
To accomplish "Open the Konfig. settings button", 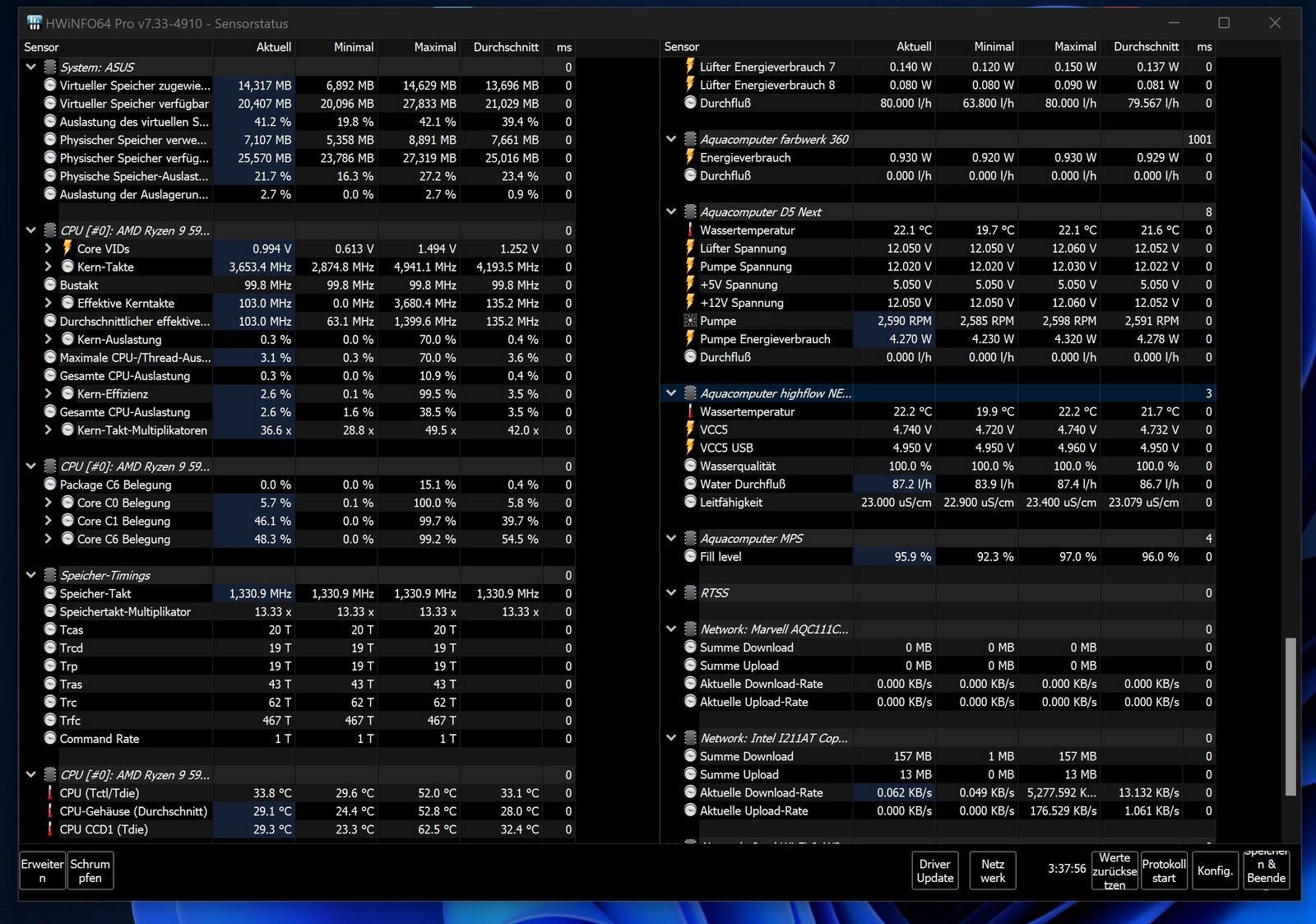I will click(1215, 871).
